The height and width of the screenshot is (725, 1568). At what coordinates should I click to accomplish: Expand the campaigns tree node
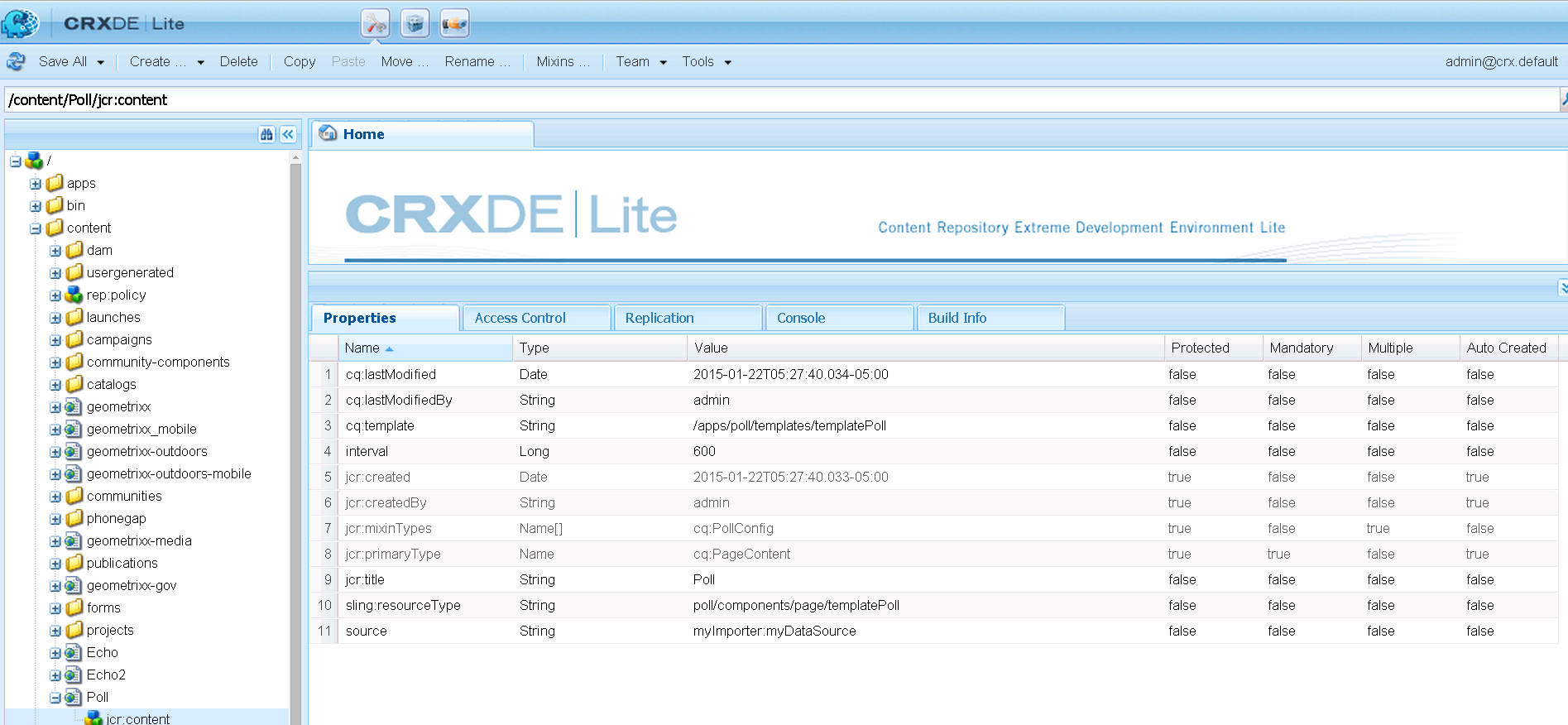tap(55, 340)
